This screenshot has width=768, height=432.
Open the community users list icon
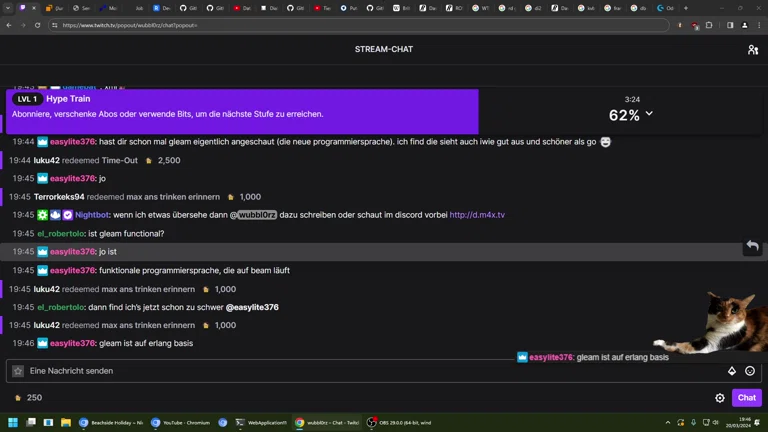tap(753, 49)
